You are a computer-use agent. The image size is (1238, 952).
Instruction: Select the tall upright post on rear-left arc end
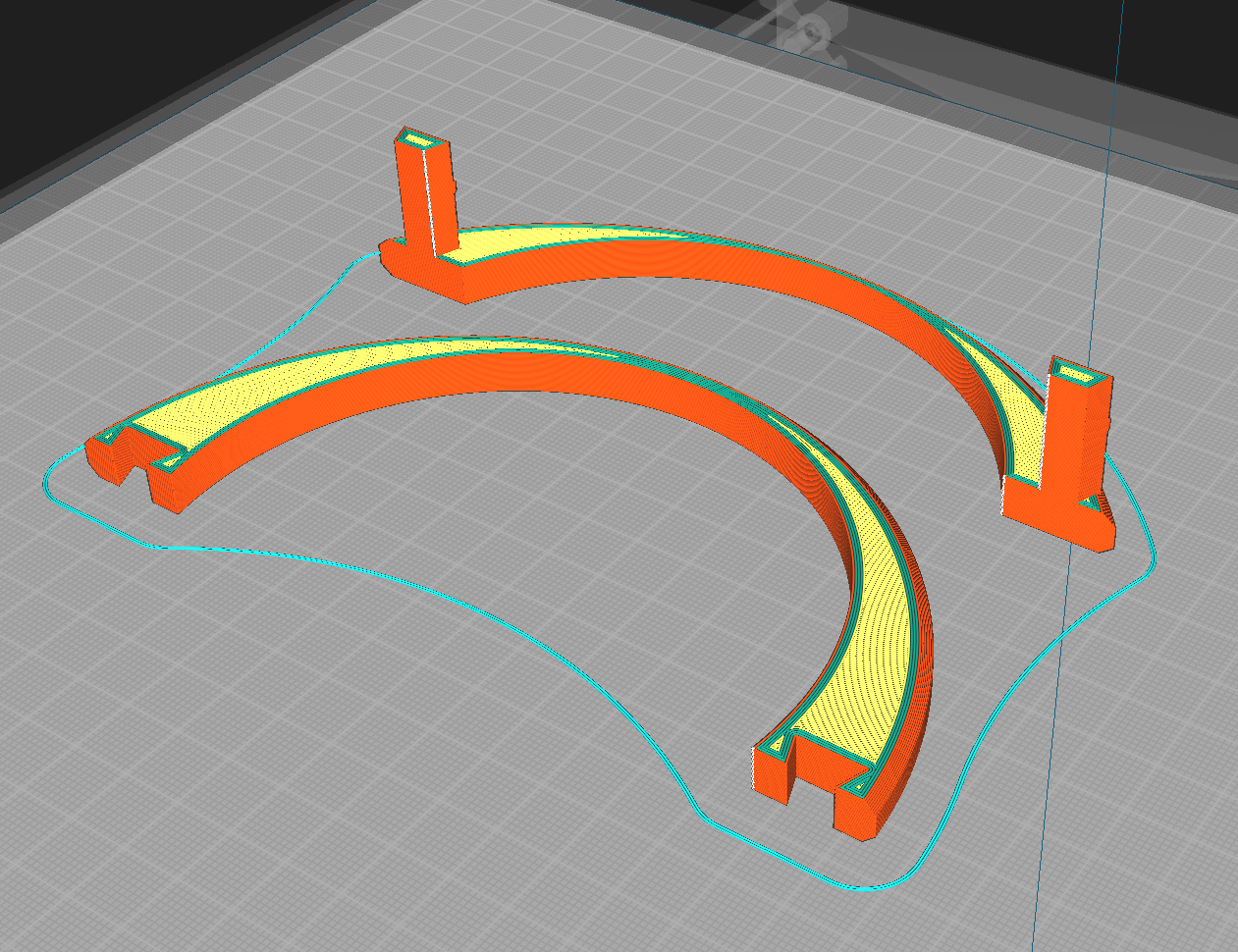(x=427, y=191)
